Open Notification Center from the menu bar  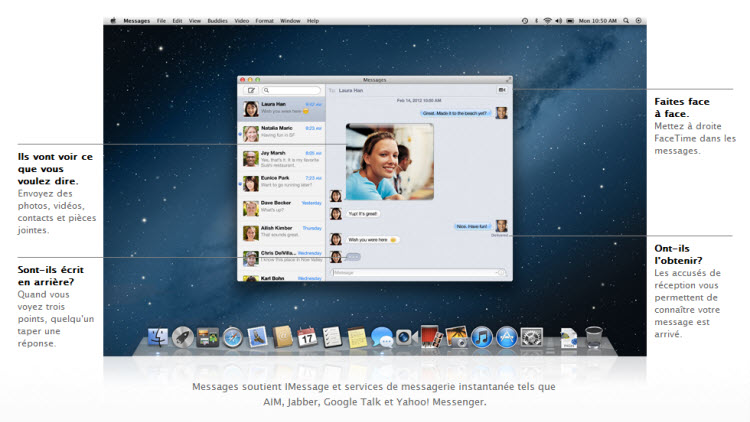(x=639, y=21)
